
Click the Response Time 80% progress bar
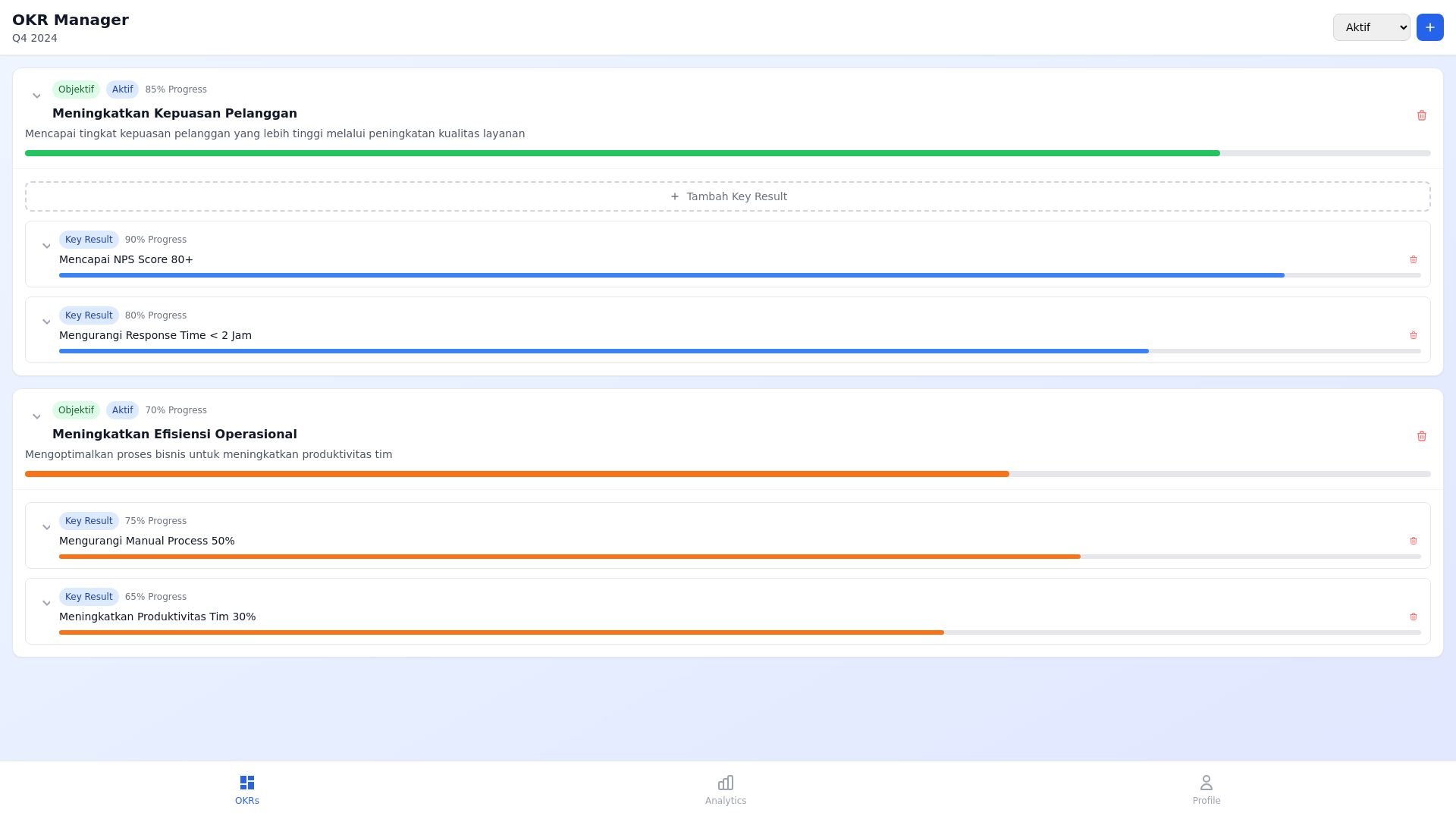tap(740, 351)
